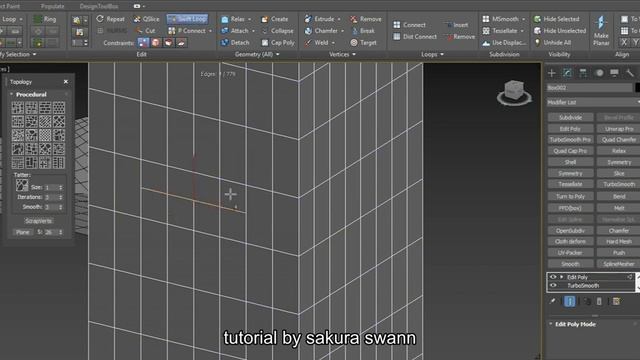Image resolution: width=640 pixels, height=360 pixels.
Task: Click the P Connect tool
Action: tap(187, 31)
